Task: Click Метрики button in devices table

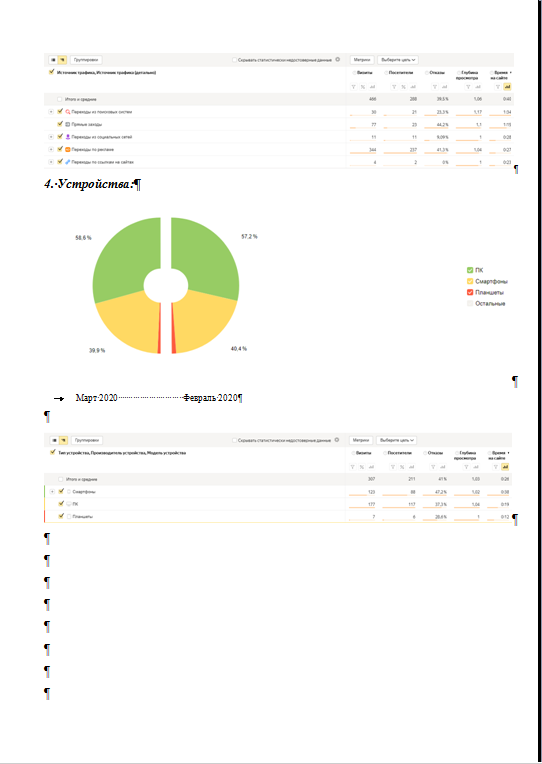Action: point(361,440)
